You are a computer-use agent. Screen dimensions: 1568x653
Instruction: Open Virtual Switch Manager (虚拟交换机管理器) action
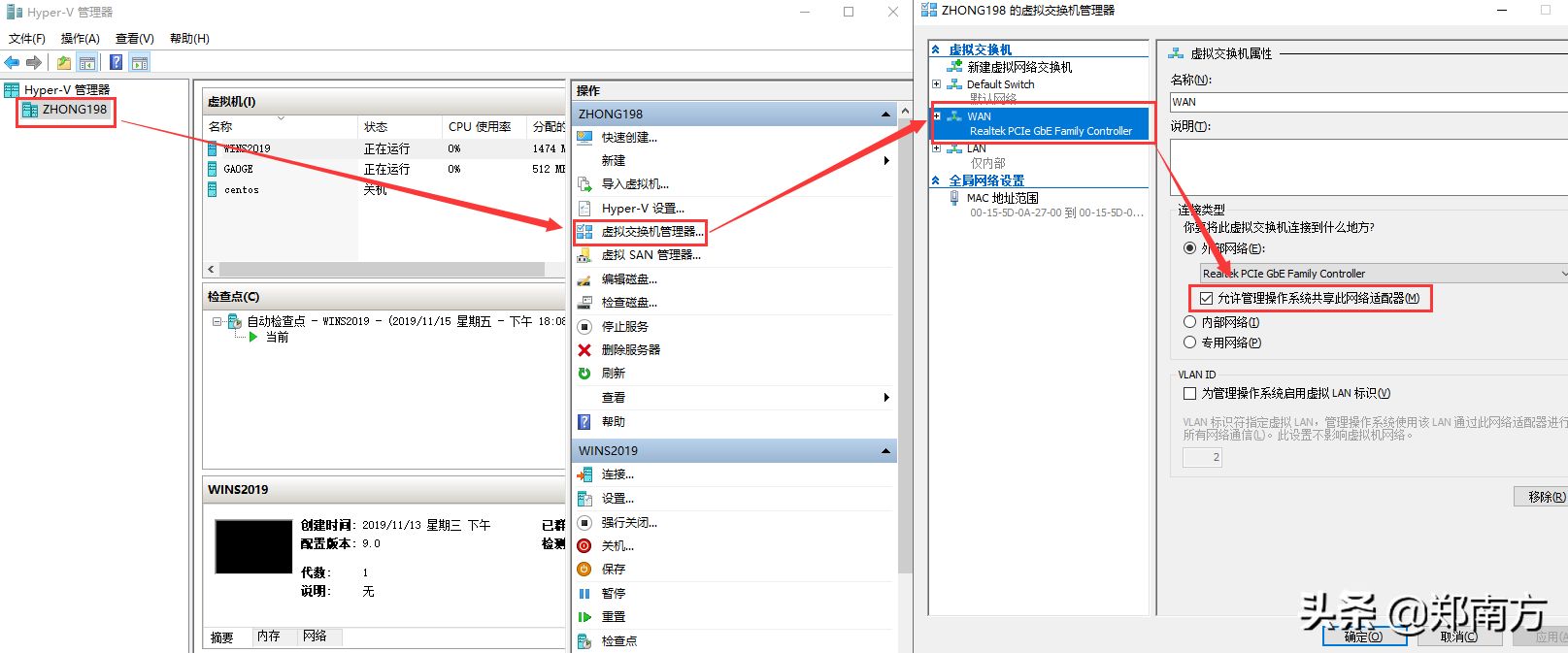coord(652,232)
